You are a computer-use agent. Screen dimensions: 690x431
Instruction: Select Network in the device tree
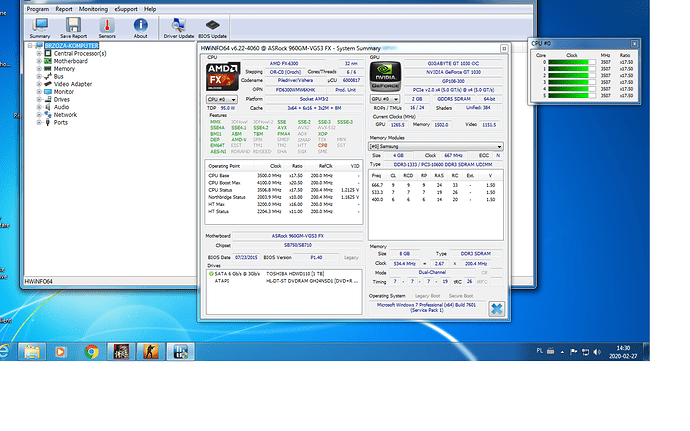coord(65,115)
